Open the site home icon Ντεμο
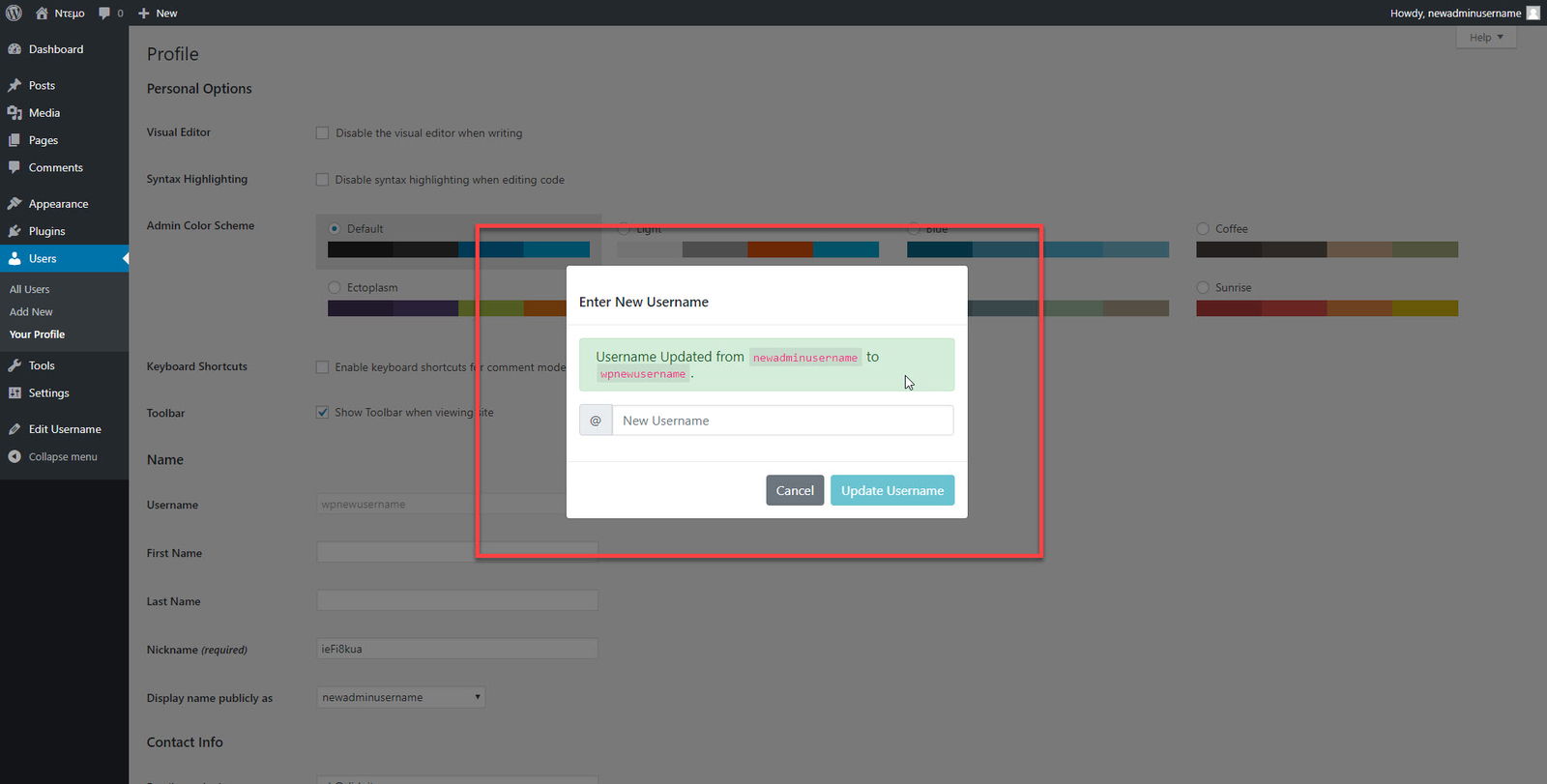Image resolution: width=1547 pixels, height=784 pixels. tap(42, 13)
